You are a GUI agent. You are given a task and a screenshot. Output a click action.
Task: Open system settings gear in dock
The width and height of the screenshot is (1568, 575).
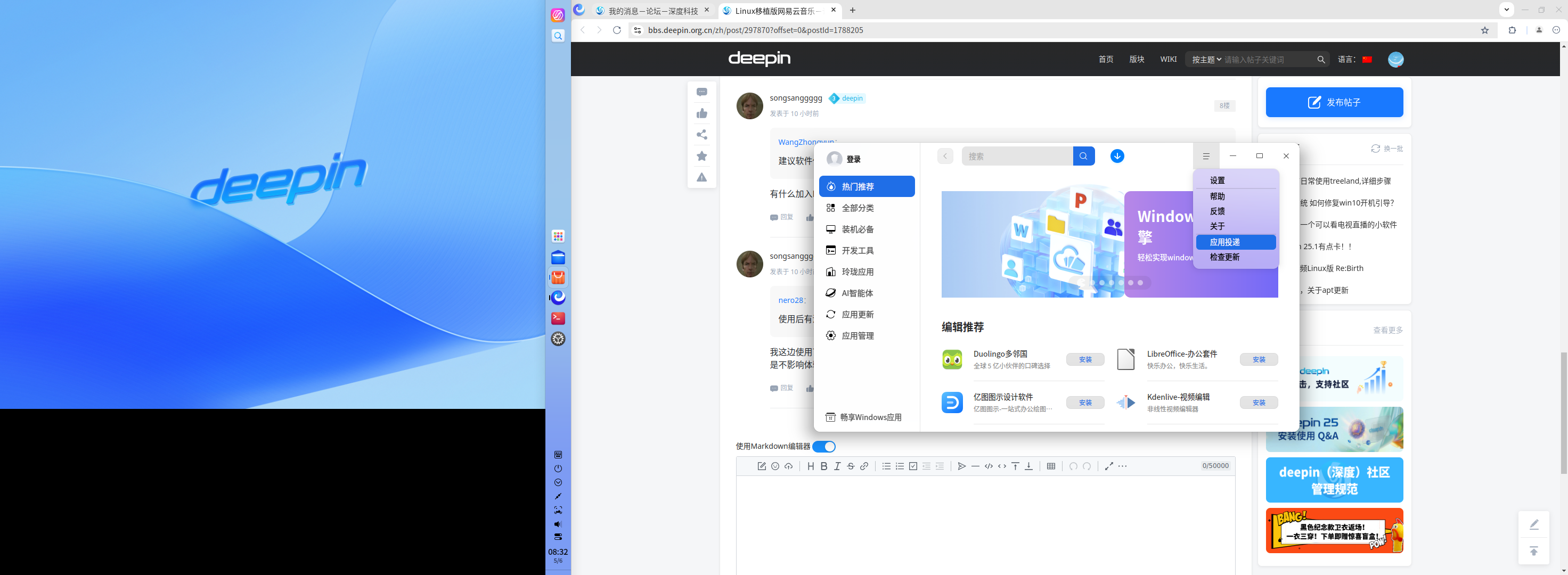tap(558, 339)
